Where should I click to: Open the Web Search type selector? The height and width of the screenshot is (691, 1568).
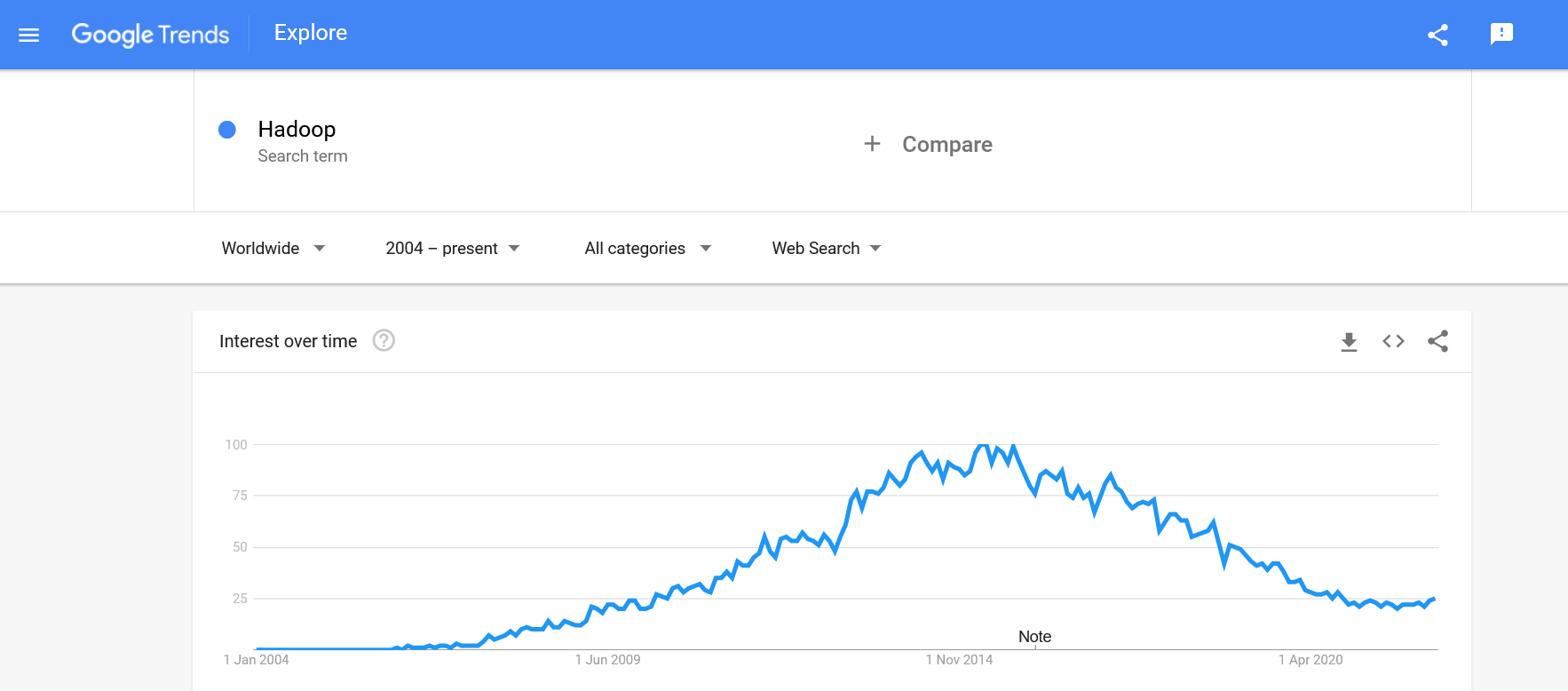[x=825, y=248]
